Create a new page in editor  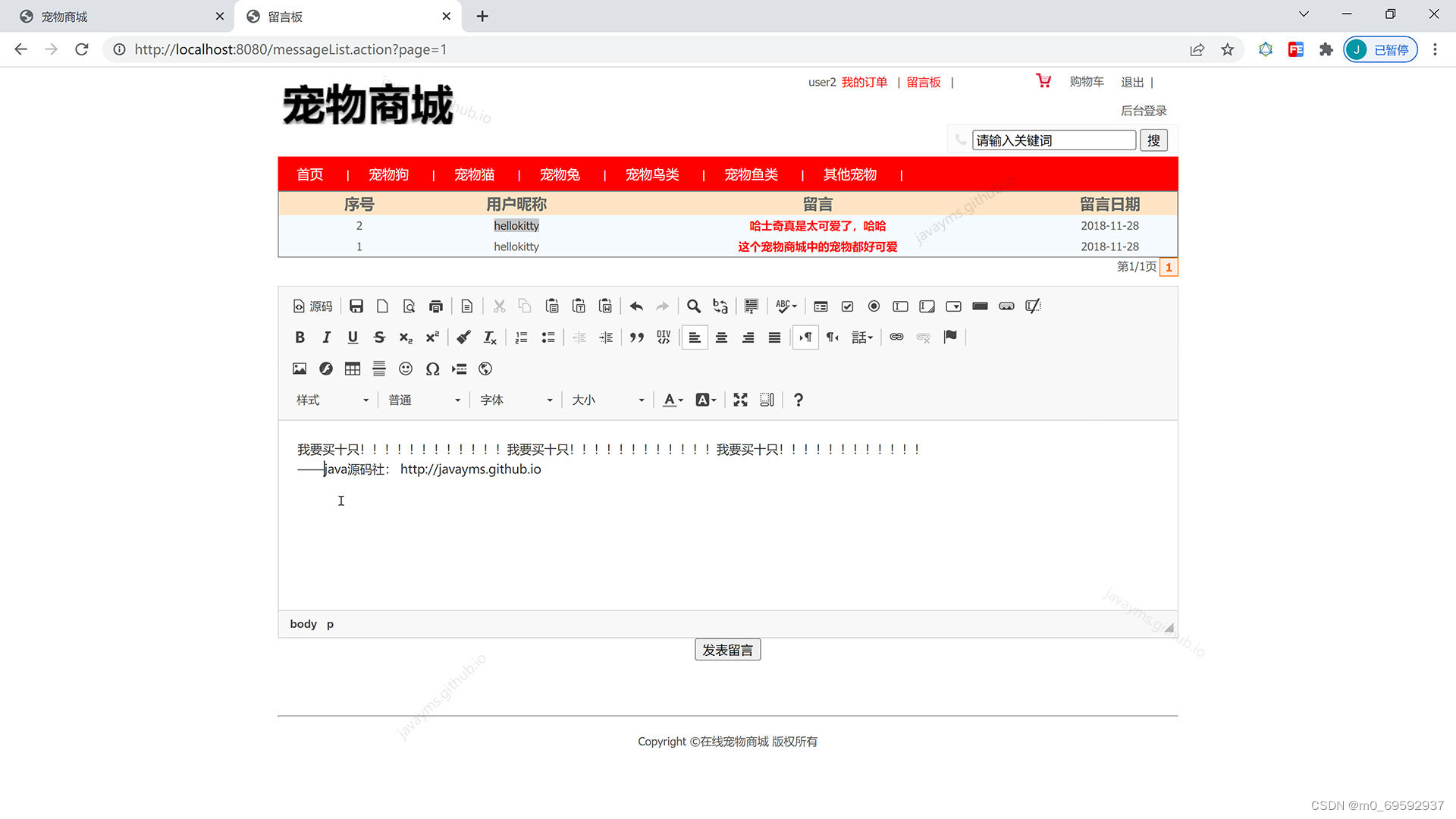(x=383, y=306)
